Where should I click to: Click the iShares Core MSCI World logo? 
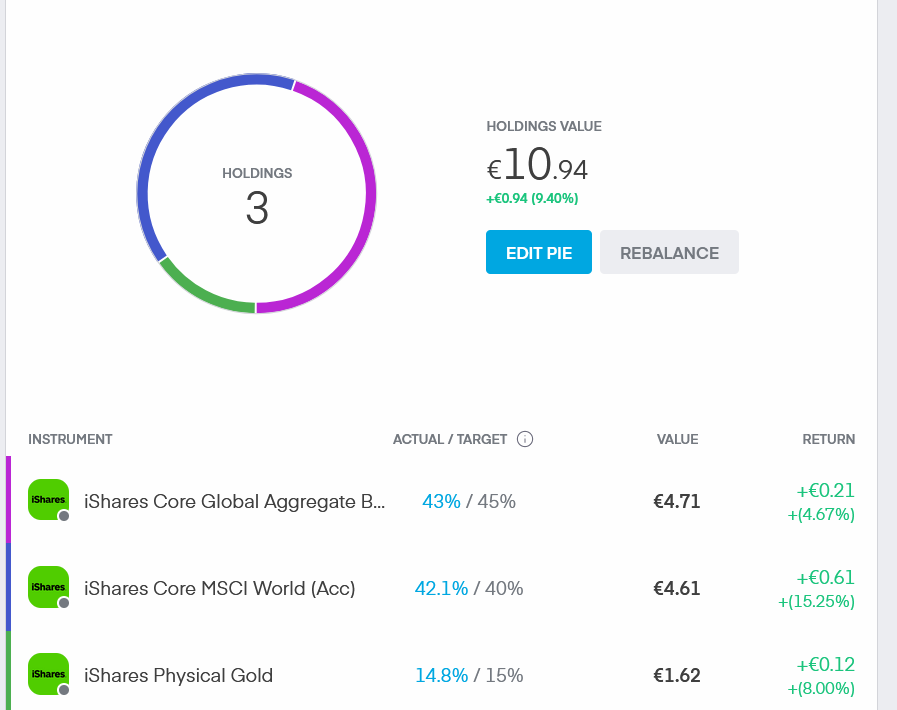pos(49,587)
